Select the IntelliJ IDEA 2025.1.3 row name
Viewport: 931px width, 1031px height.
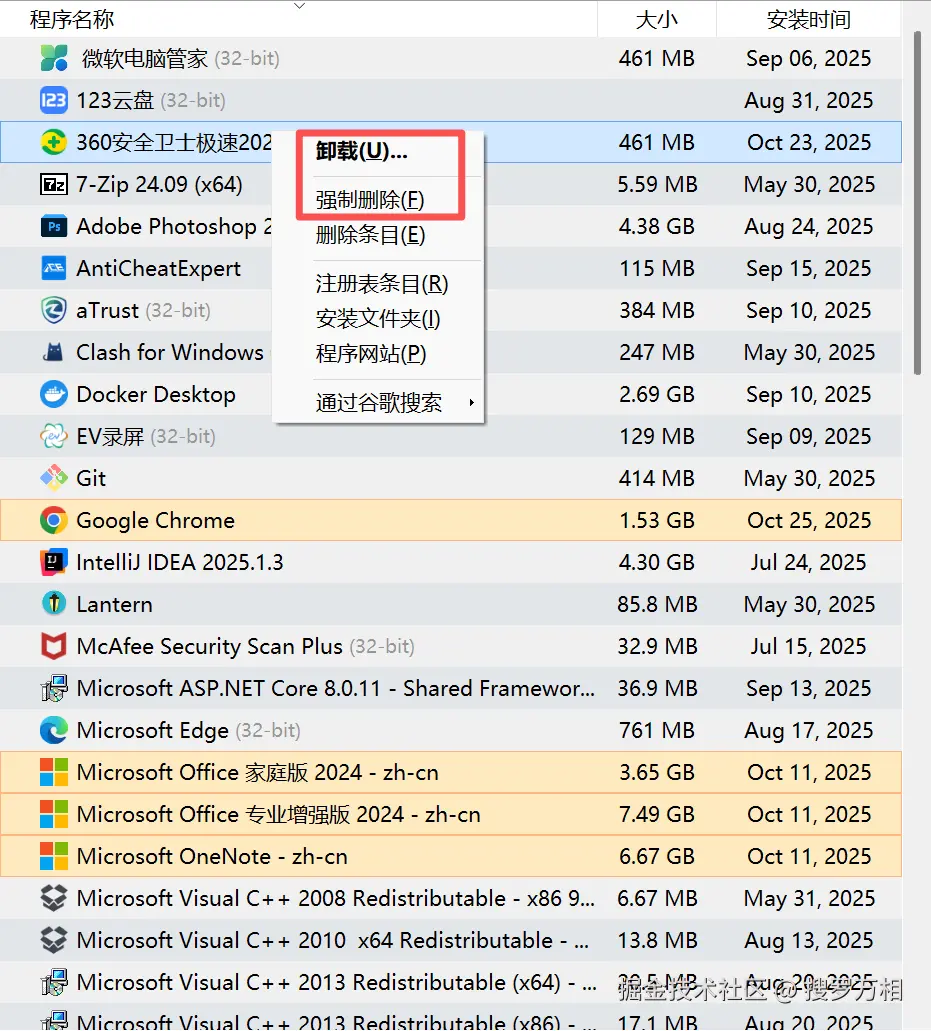click(x=179, y=562)
